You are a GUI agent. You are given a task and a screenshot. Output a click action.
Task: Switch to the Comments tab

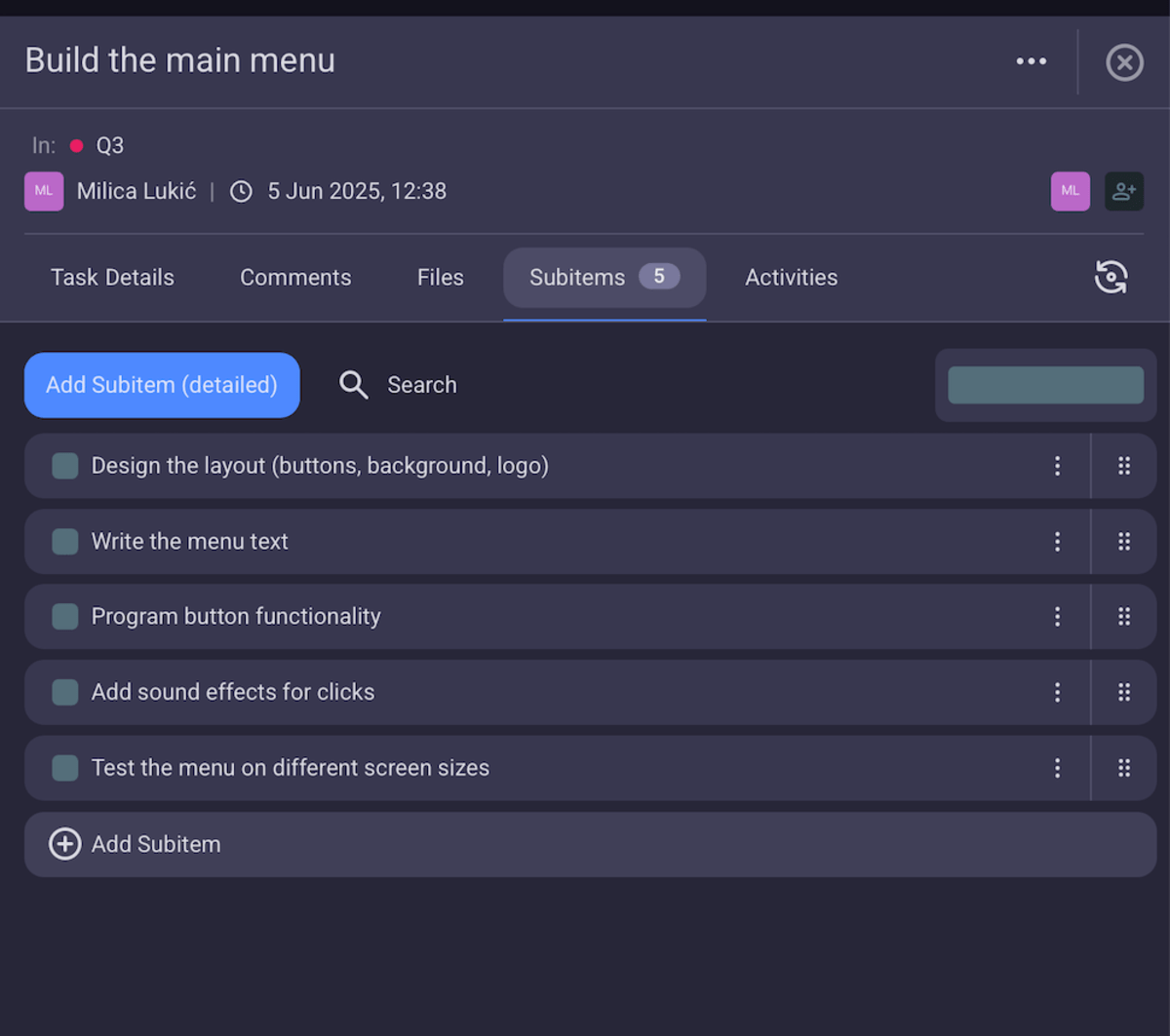[295, 278]
